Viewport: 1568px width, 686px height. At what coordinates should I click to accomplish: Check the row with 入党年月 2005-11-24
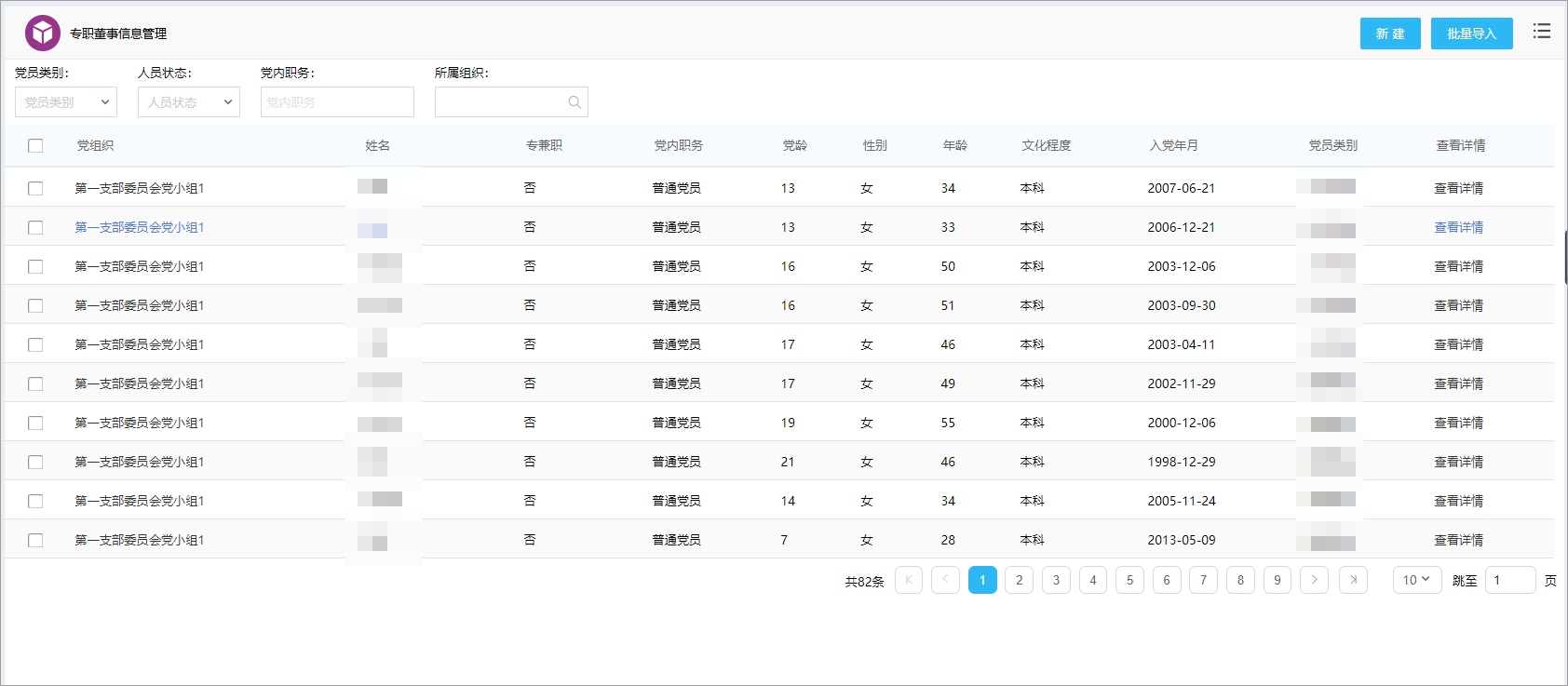pyautogui.click(x=35, y=501)
